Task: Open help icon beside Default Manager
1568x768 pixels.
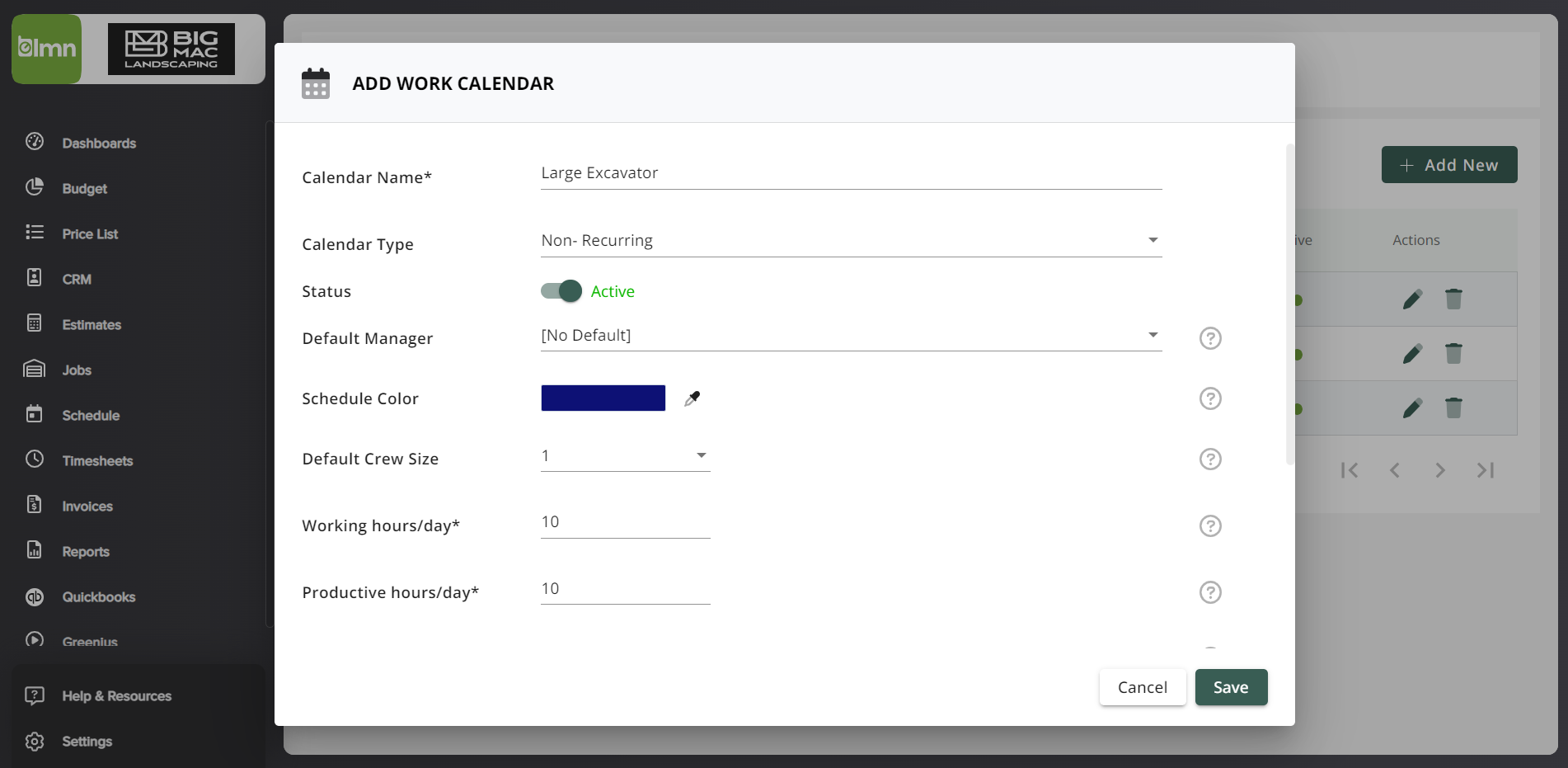Action: point(1210,338)
